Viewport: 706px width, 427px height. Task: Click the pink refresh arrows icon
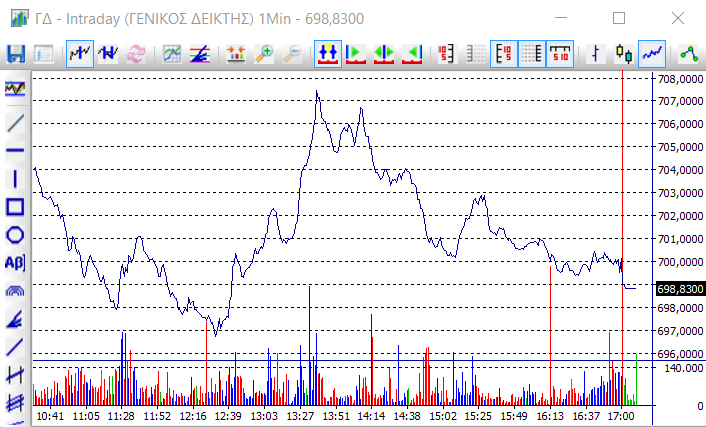tap(136, 54)
